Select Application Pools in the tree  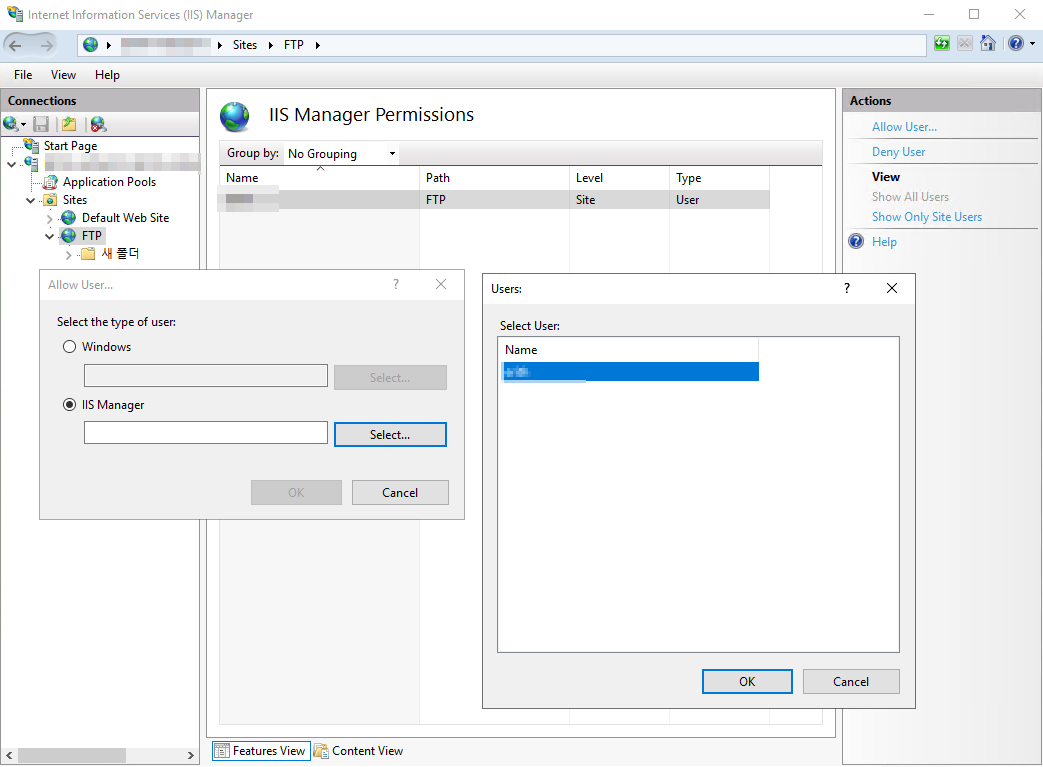(109, 182)
